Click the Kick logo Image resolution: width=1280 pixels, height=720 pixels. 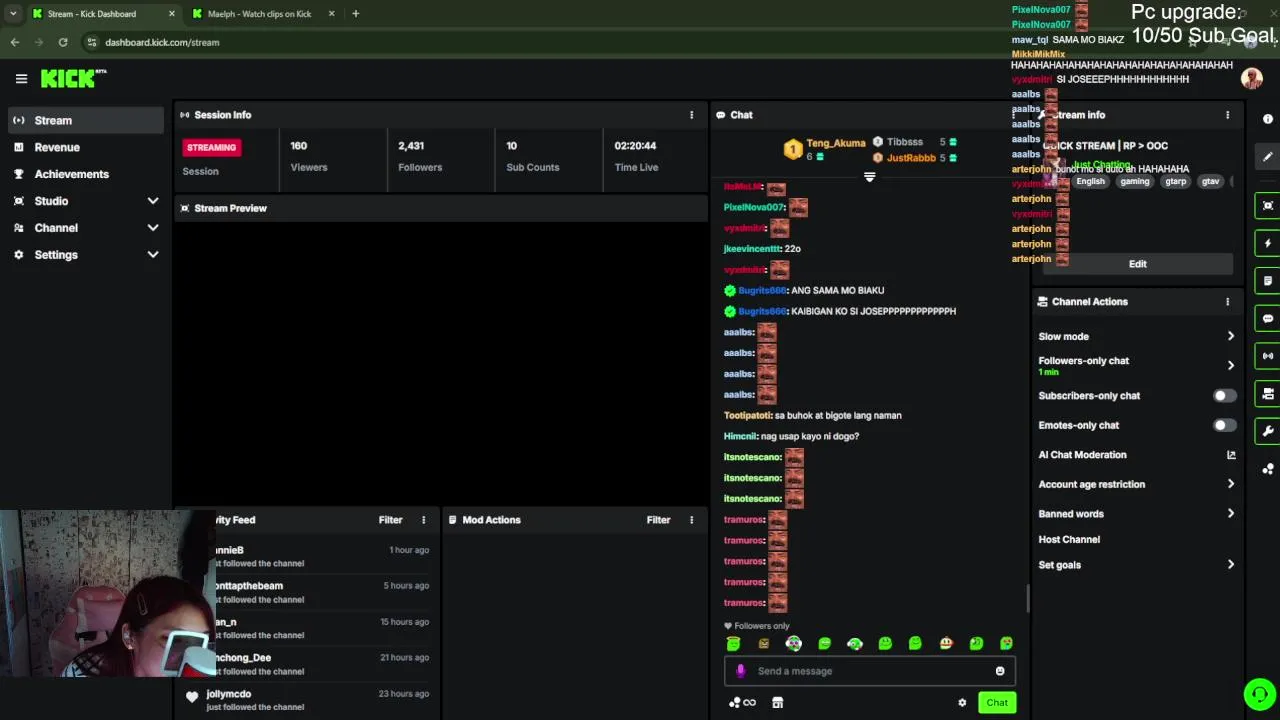pyautogui.click(x=73, y=78)
